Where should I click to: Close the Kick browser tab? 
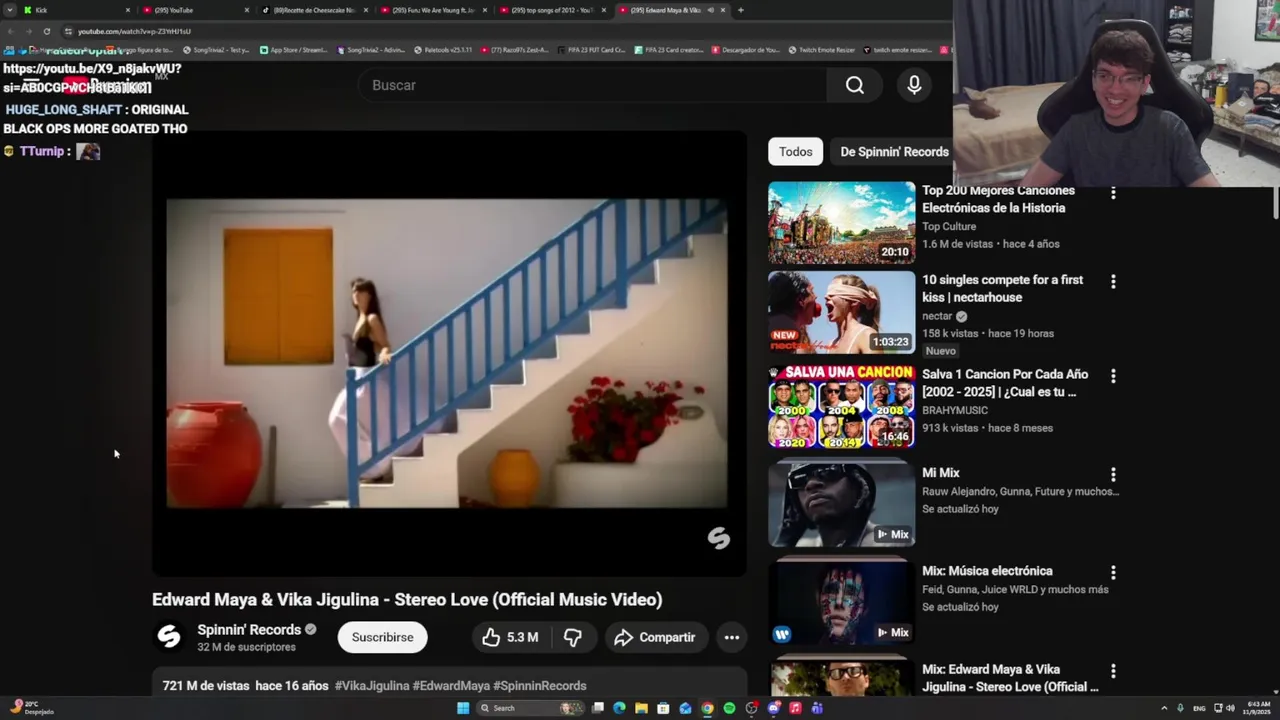pos(127,10)
